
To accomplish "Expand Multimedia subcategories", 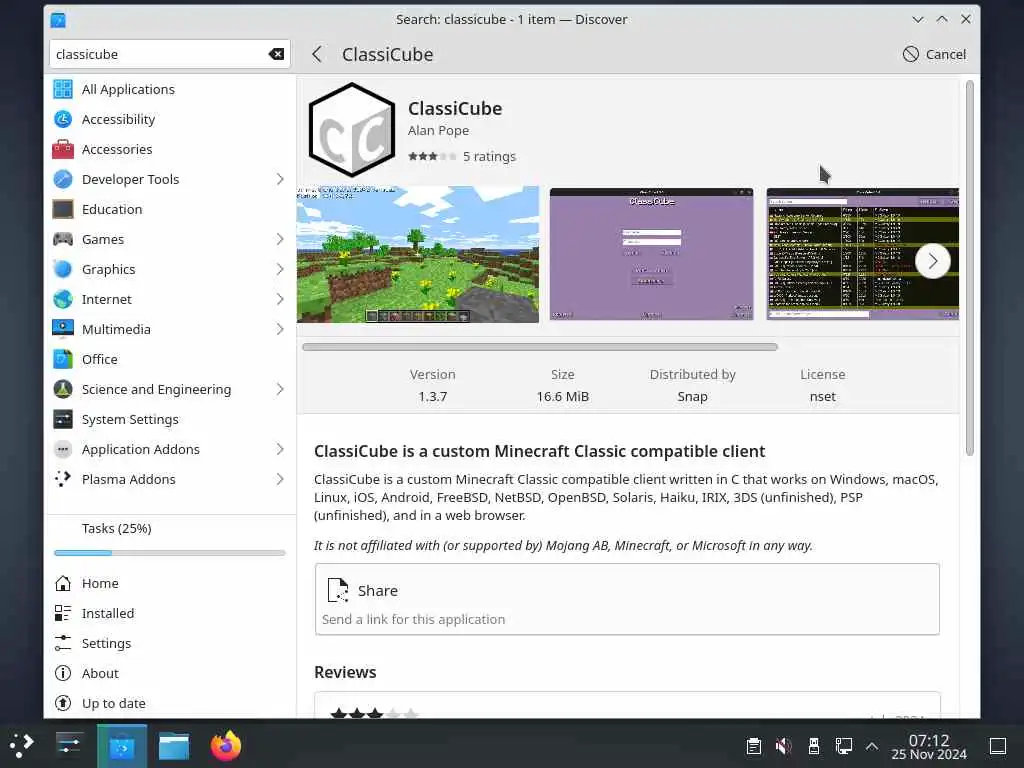I will click(x=280, y=330).
